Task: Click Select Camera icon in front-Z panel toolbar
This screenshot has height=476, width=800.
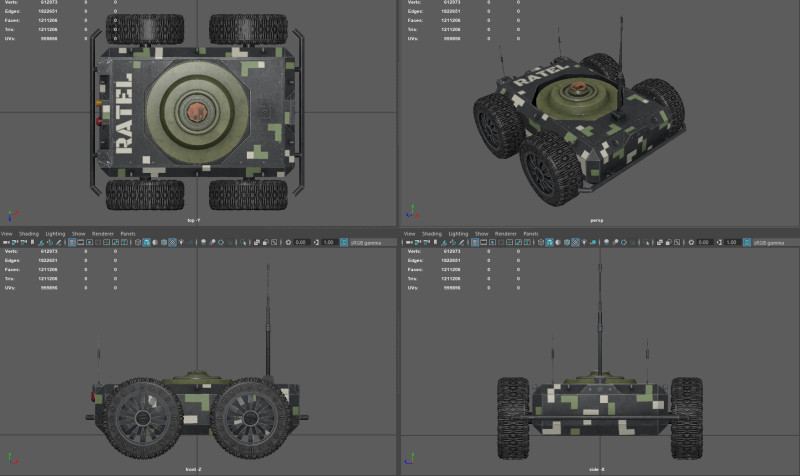Action: click(5, 242)
